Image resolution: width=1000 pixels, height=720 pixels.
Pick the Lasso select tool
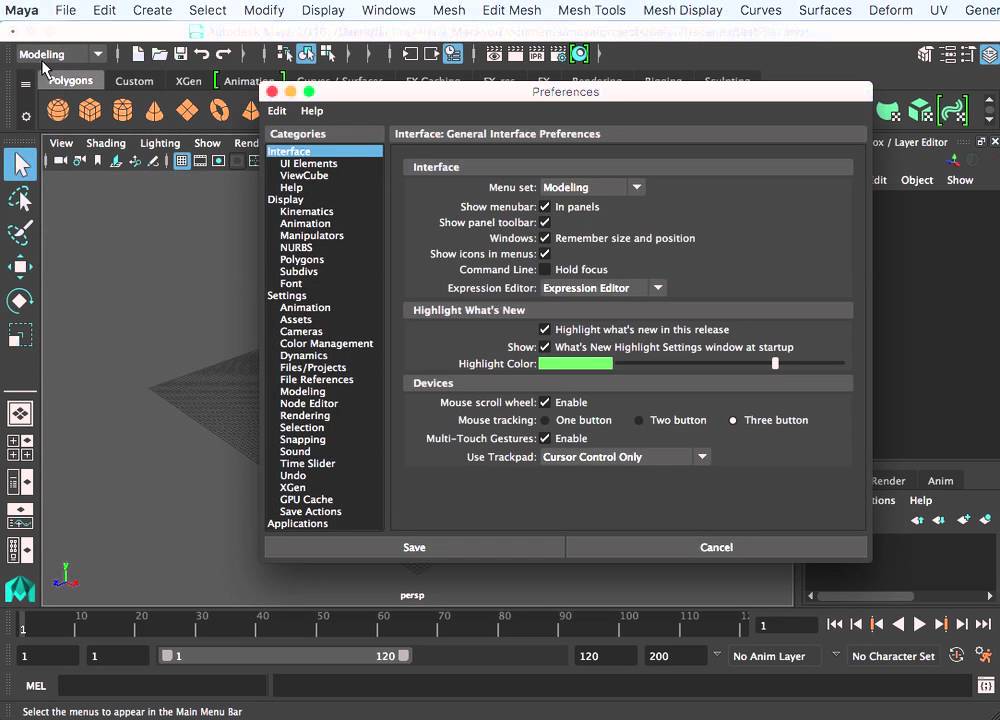(x=20, y=199)
